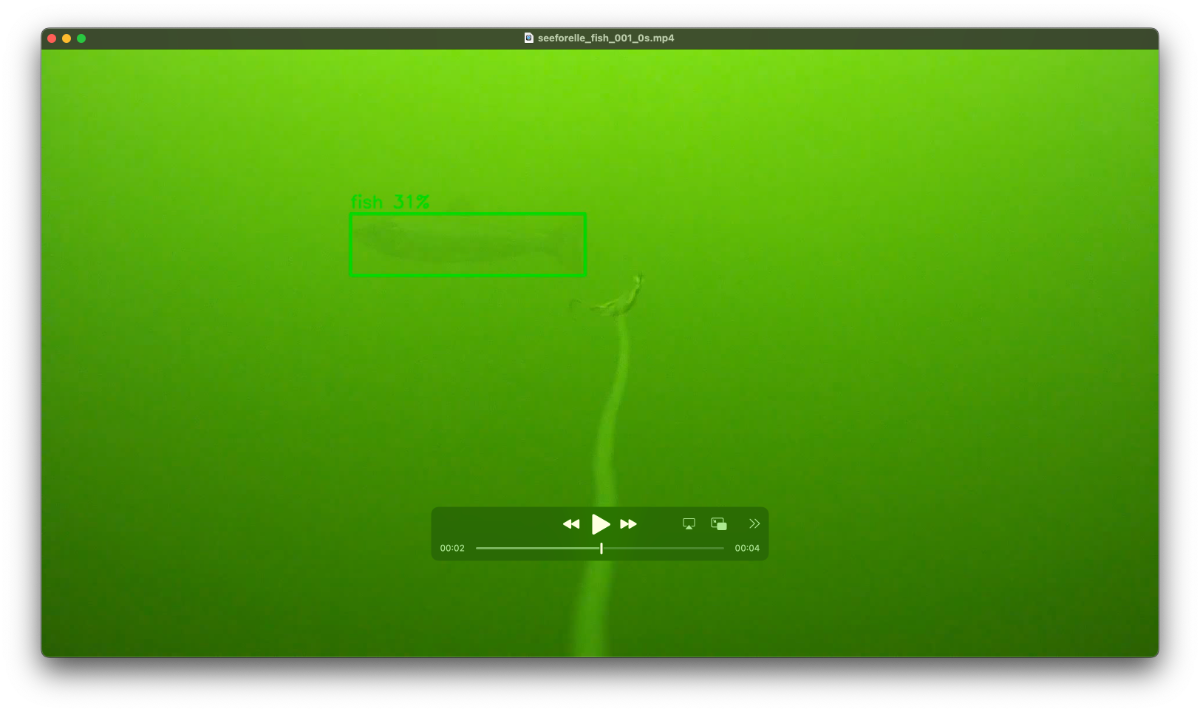
Task: Click the elapsed time label 00:02
Action: coord(453,548)
